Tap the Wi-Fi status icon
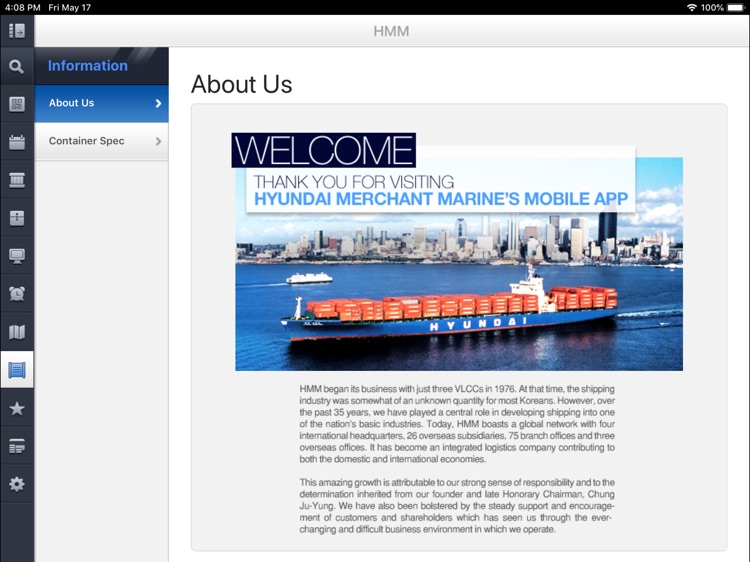Viewport: 750px width, 562px height. tap(692, 7)
